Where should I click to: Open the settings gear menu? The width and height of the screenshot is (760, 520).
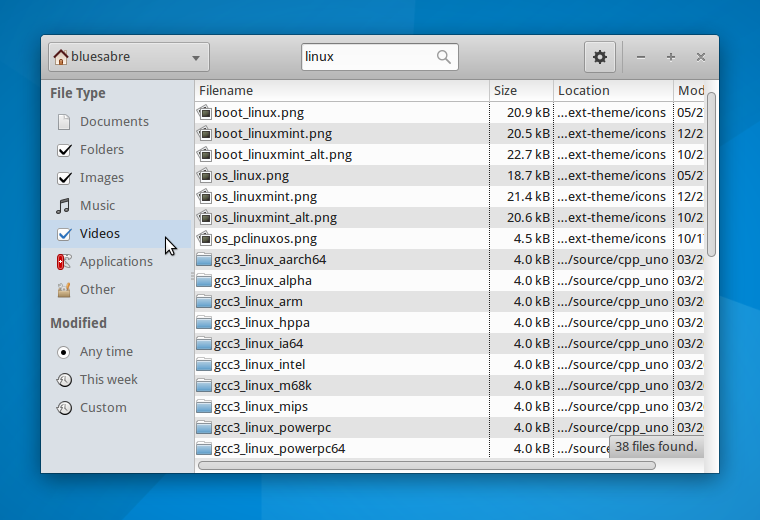600,57
